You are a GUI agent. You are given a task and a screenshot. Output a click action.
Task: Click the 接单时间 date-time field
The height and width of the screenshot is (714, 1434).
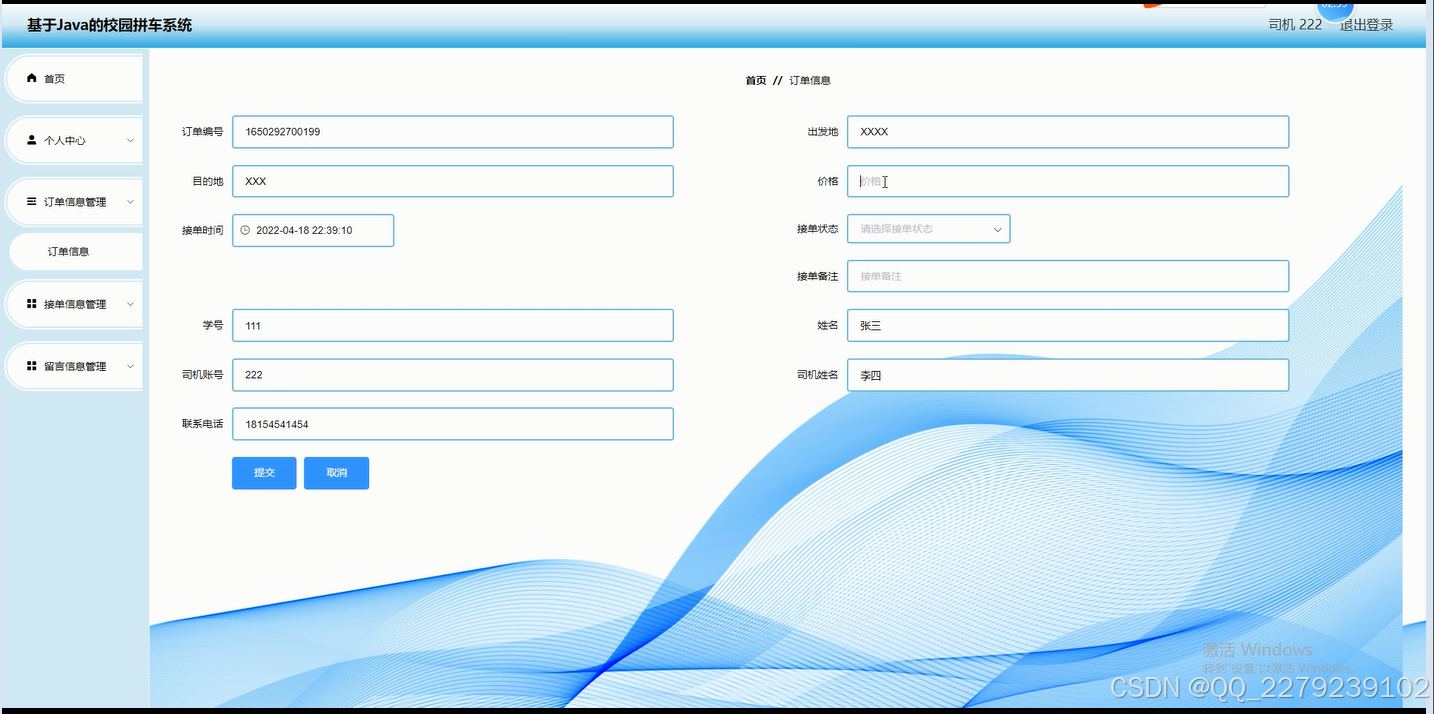pos(313,230)
